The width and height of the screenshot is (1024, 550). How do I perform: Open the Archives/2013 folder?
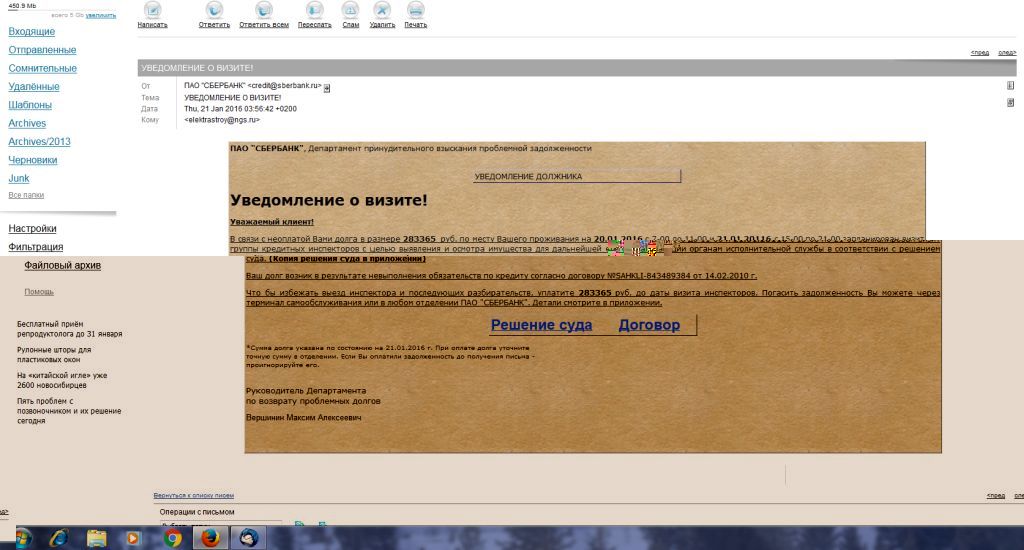(x=39, y=141)
